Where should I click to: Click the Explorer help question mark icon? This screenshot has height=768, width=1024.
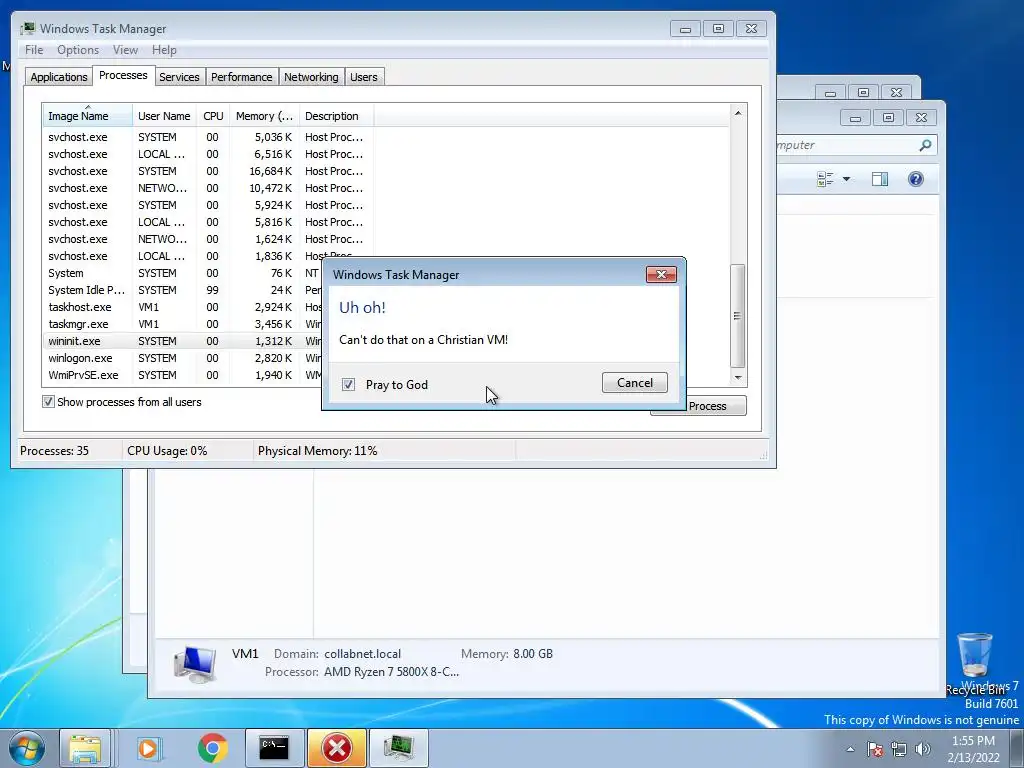916,179
